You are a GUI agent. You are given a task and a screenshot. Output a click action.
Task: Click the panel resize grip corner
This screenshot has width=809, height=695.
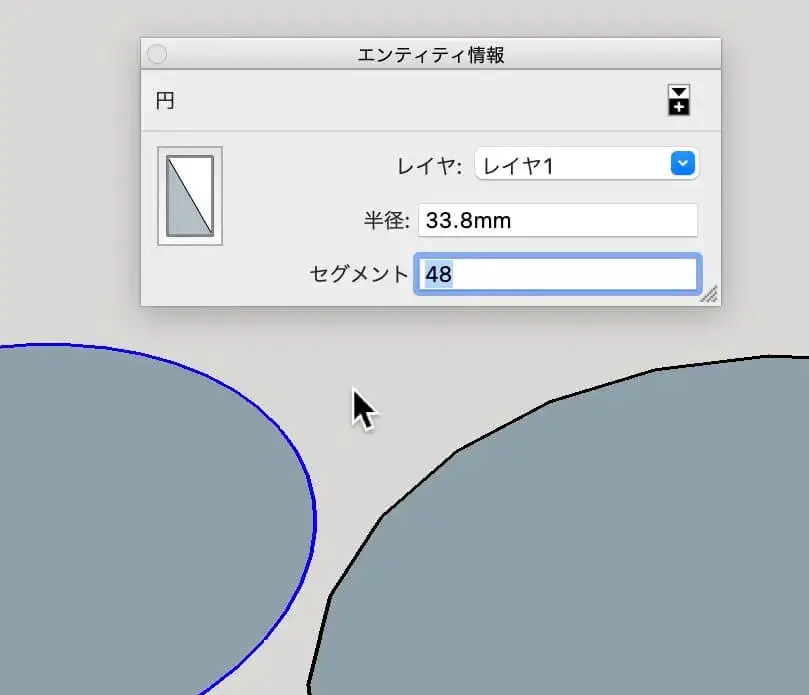[709, 294]
